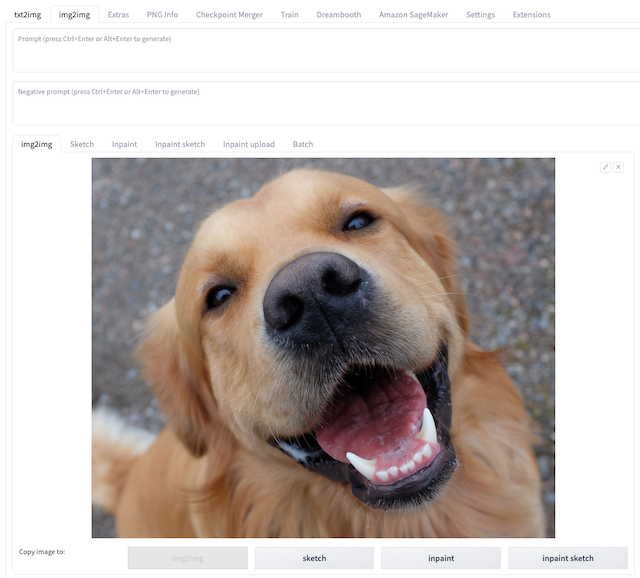Remove the dog image with the X icon
Viewport: 640px width, 578px height.
pos(618,167)
